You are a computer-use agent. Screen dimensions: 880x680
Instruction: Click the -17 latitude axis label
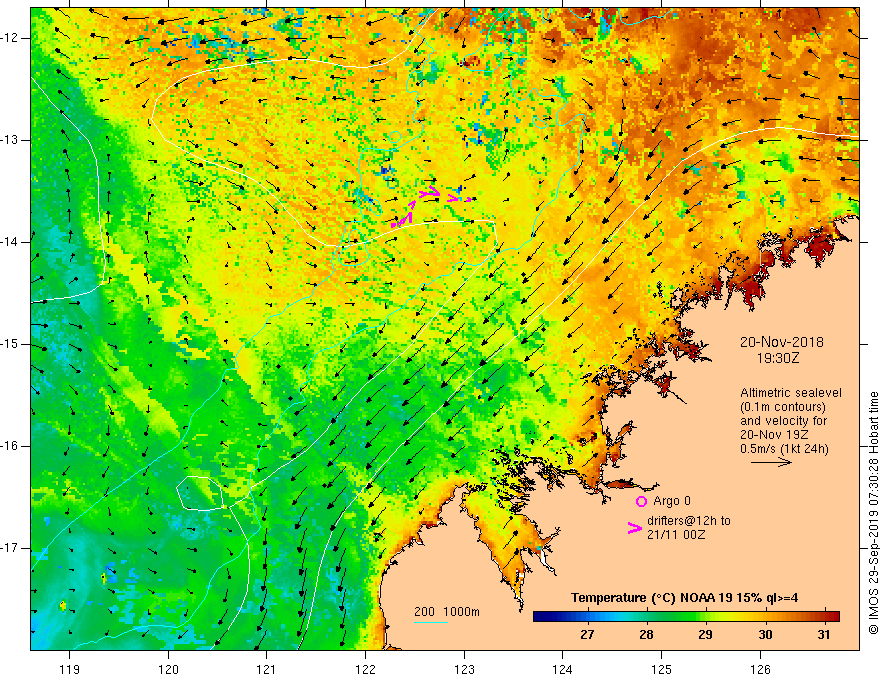(x=11, y=548)
